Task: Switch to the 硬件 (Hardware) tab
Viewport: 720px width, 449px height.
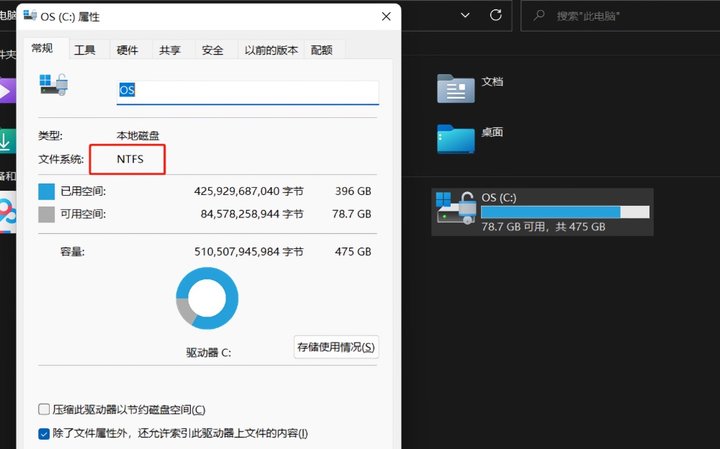Action: point(127,50)
